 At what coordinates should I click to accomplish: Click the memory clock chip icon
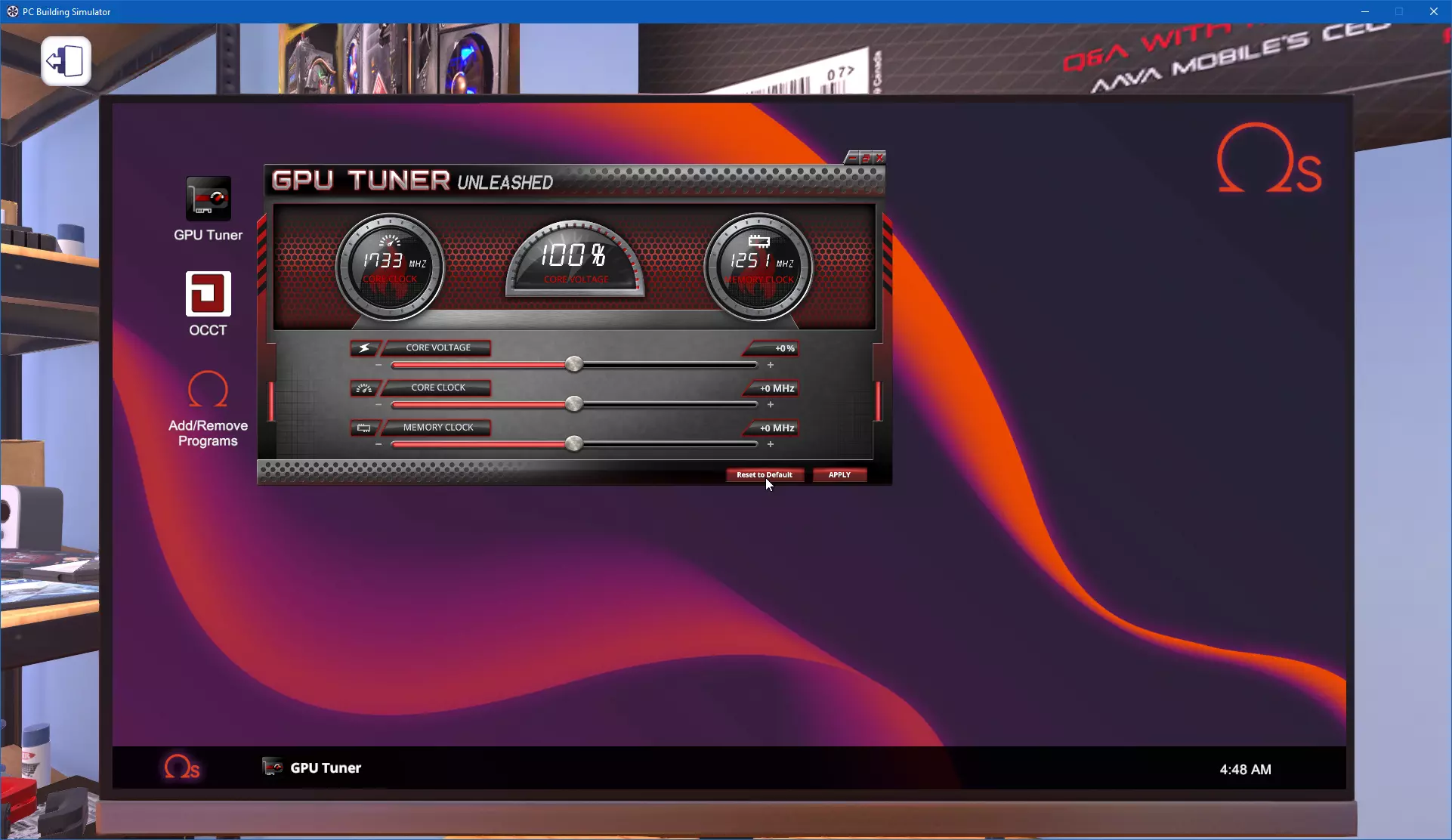(364, 428)
